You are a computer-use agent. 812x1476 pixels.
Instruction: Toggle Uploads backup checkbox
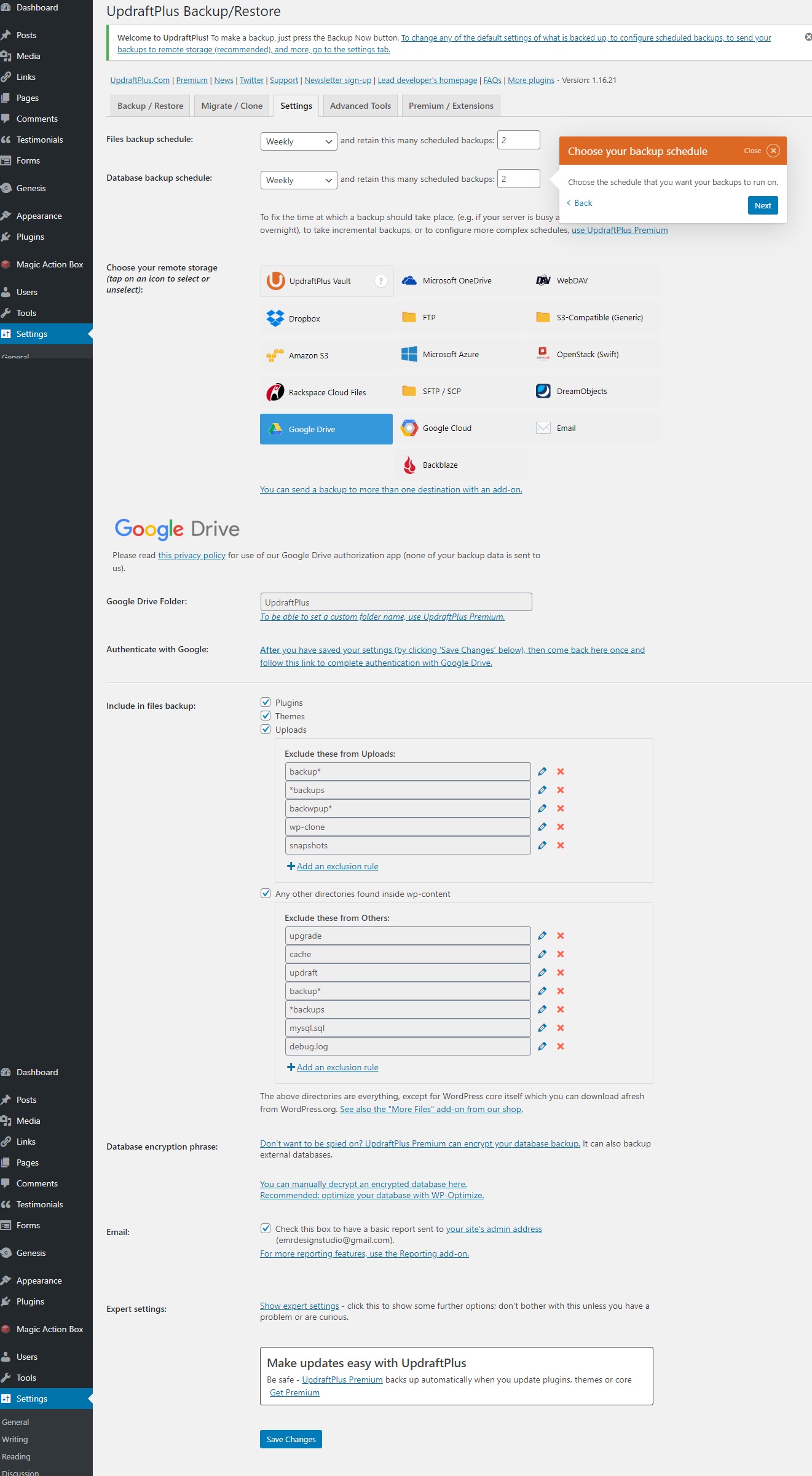(x=266, y=729)
